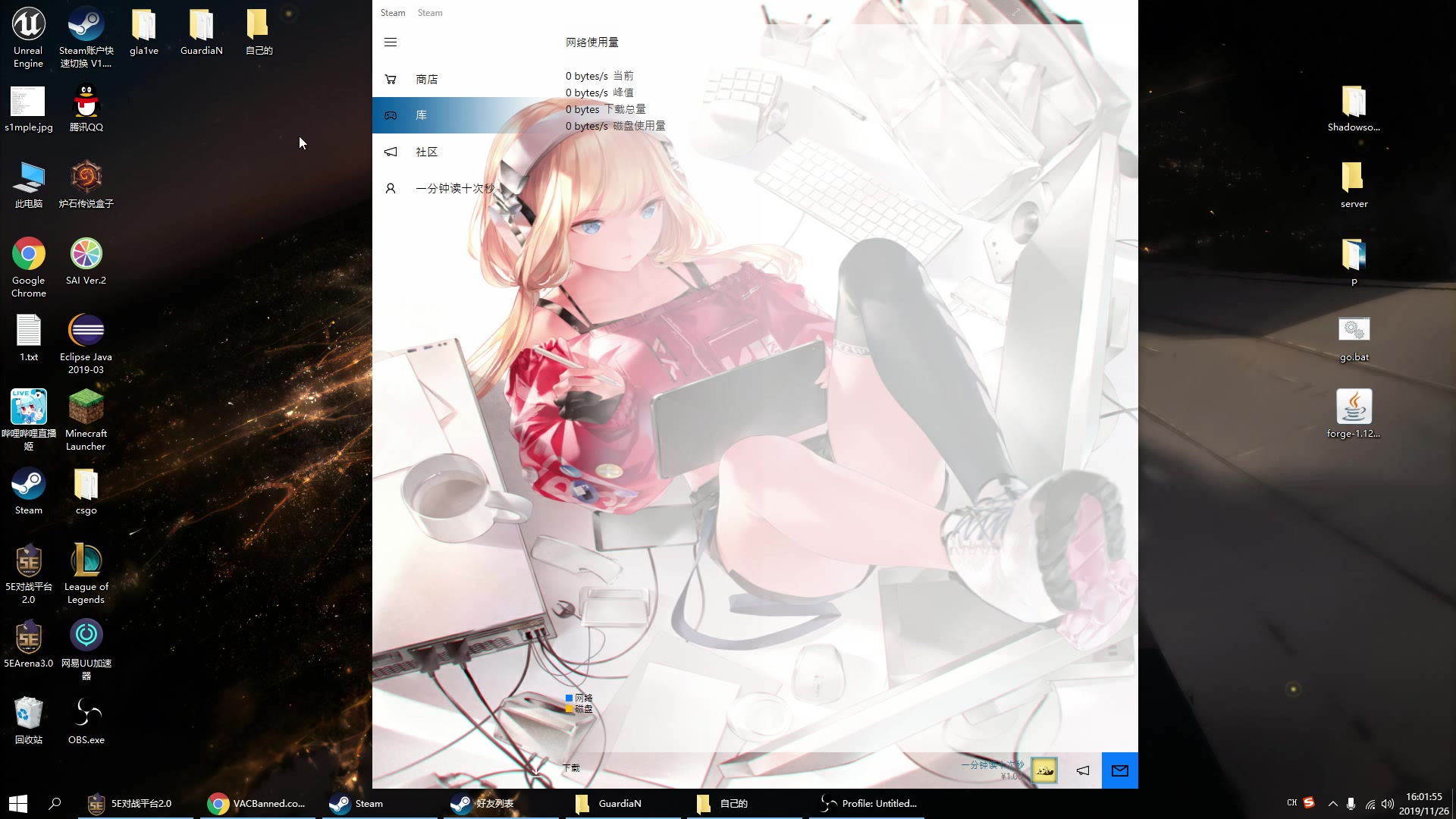Switch to VACBanned Chrome taskbar window
The width and height of the screenshot is (1456, 819).
[x=258, y=804]
